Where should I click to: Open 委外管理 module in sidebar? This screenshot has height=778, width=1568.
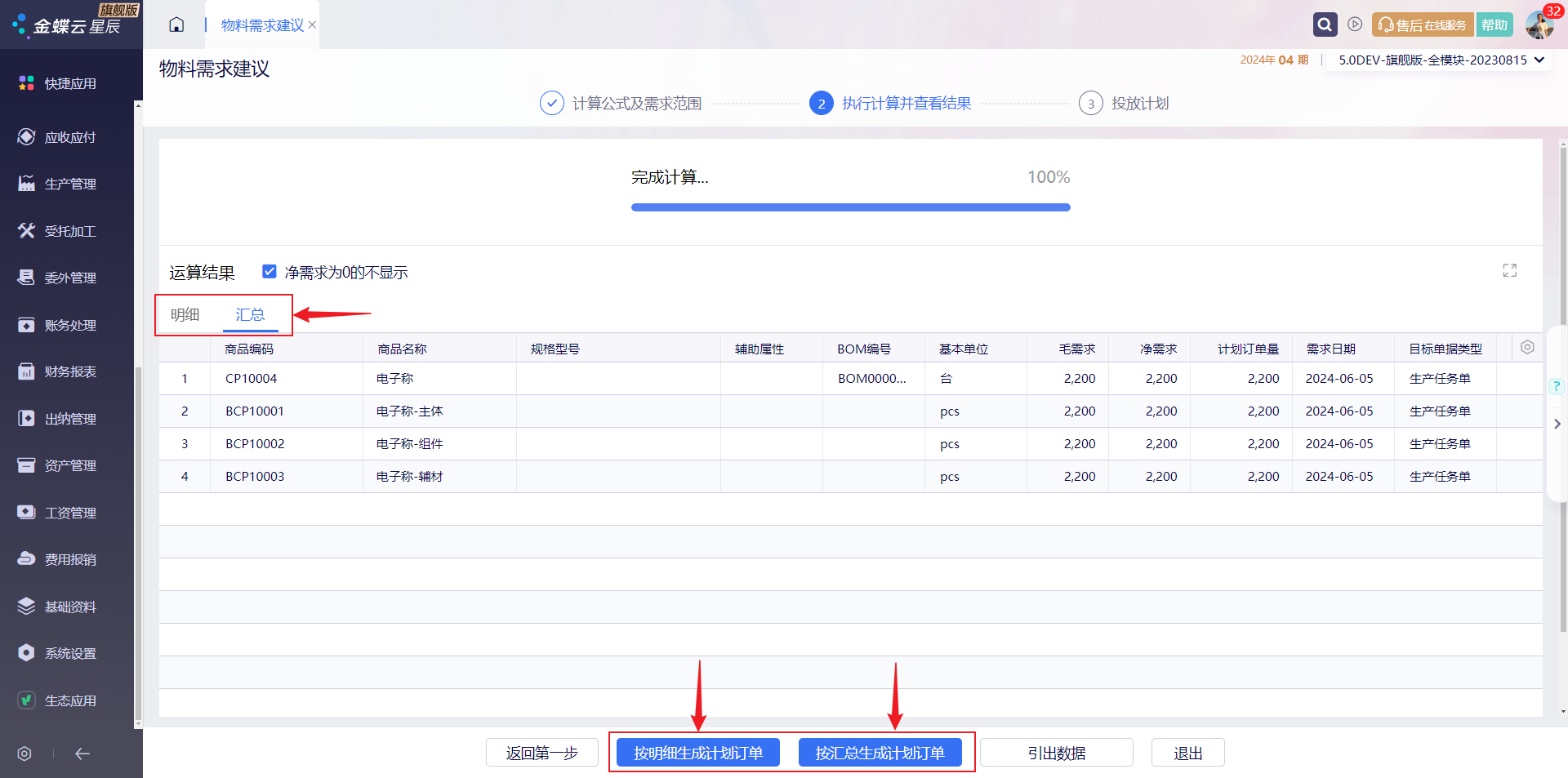(x=57, y=278)
